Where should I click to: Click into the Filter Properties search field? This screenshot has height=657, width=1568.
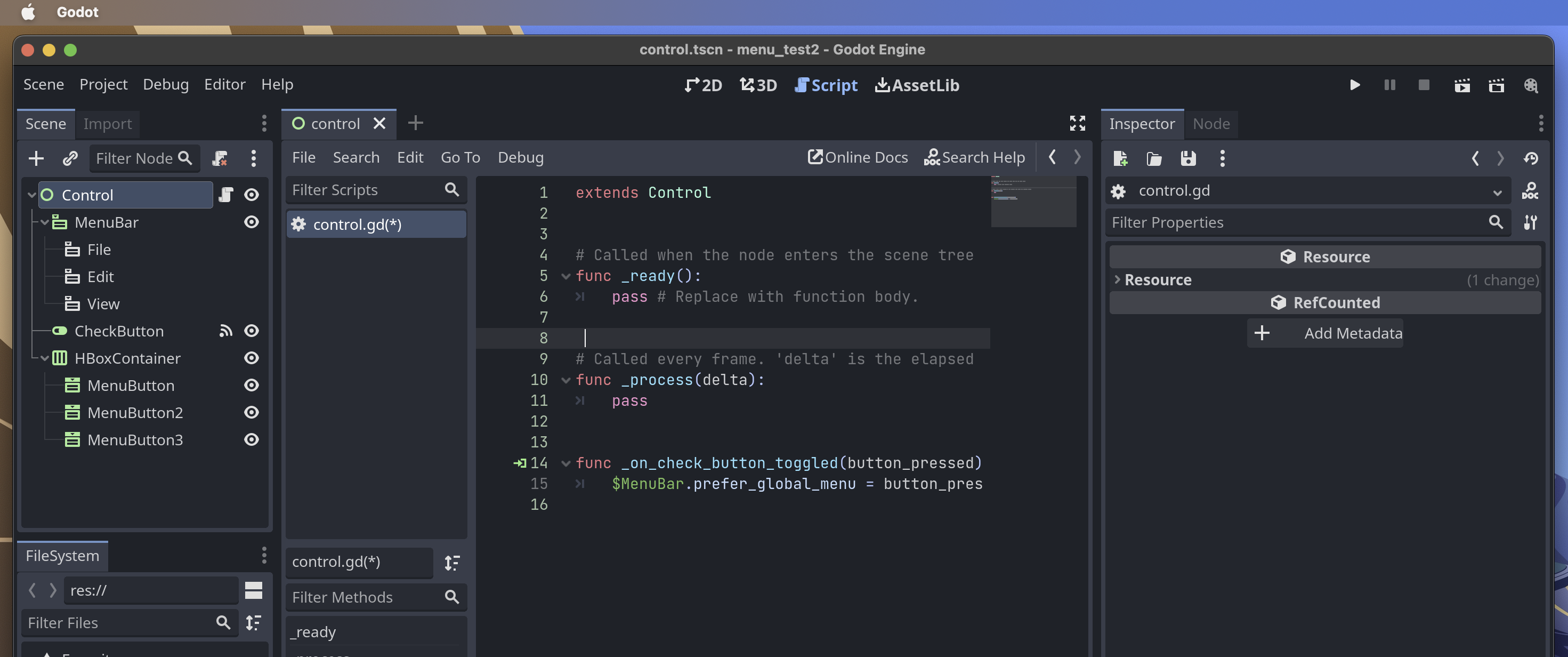click(1297, 222)
